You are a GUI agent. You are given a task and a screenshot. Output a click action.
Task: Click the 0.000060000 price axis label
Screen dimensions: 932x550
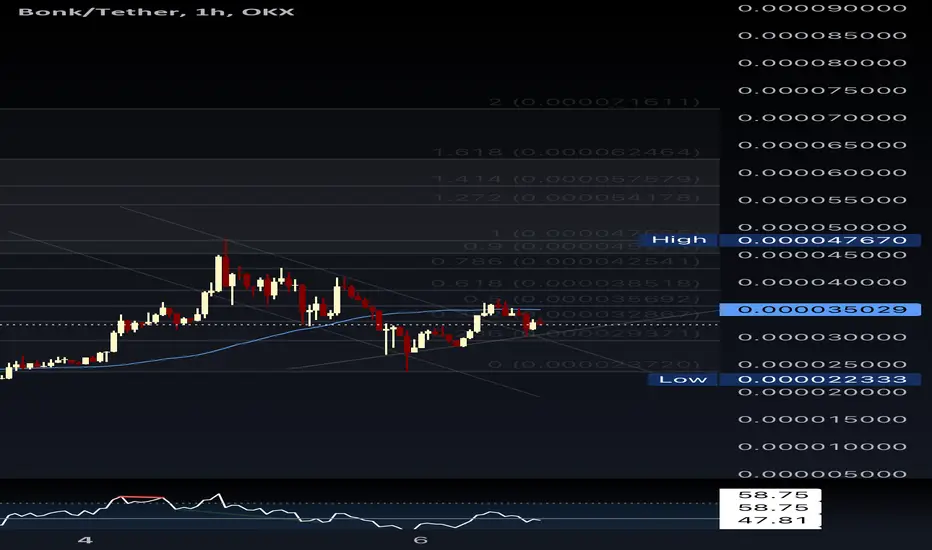tap(822, 172)
